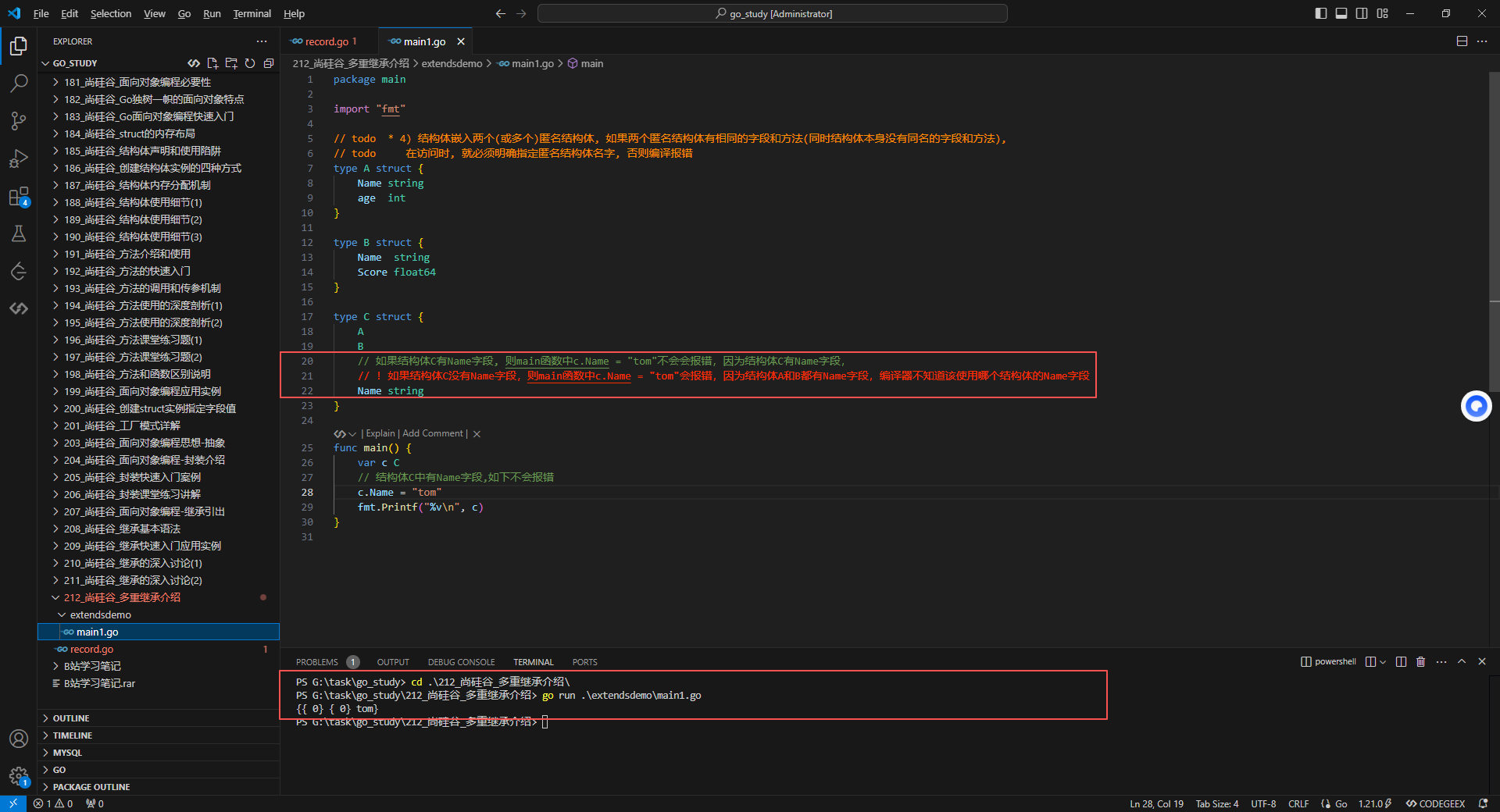This screenshot has height=812, width=1500.
Task: Open the Testing flask view
Action: [19, 233]
